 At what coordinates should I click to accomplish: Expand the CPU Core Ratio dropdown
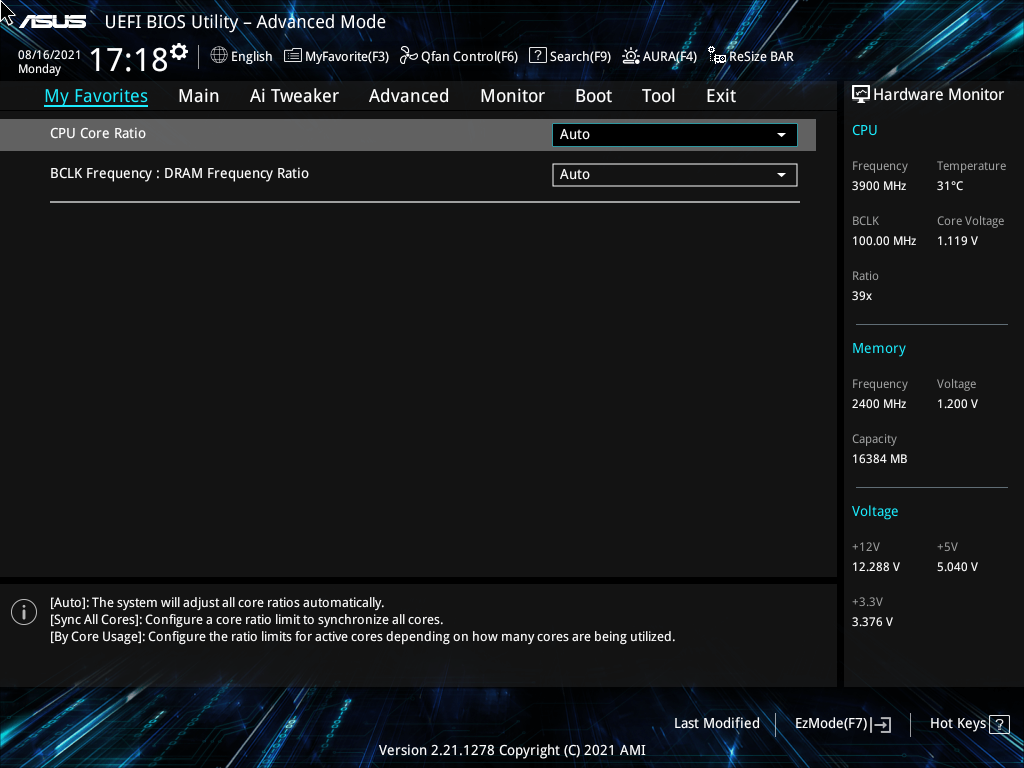(x=675, y=135)
